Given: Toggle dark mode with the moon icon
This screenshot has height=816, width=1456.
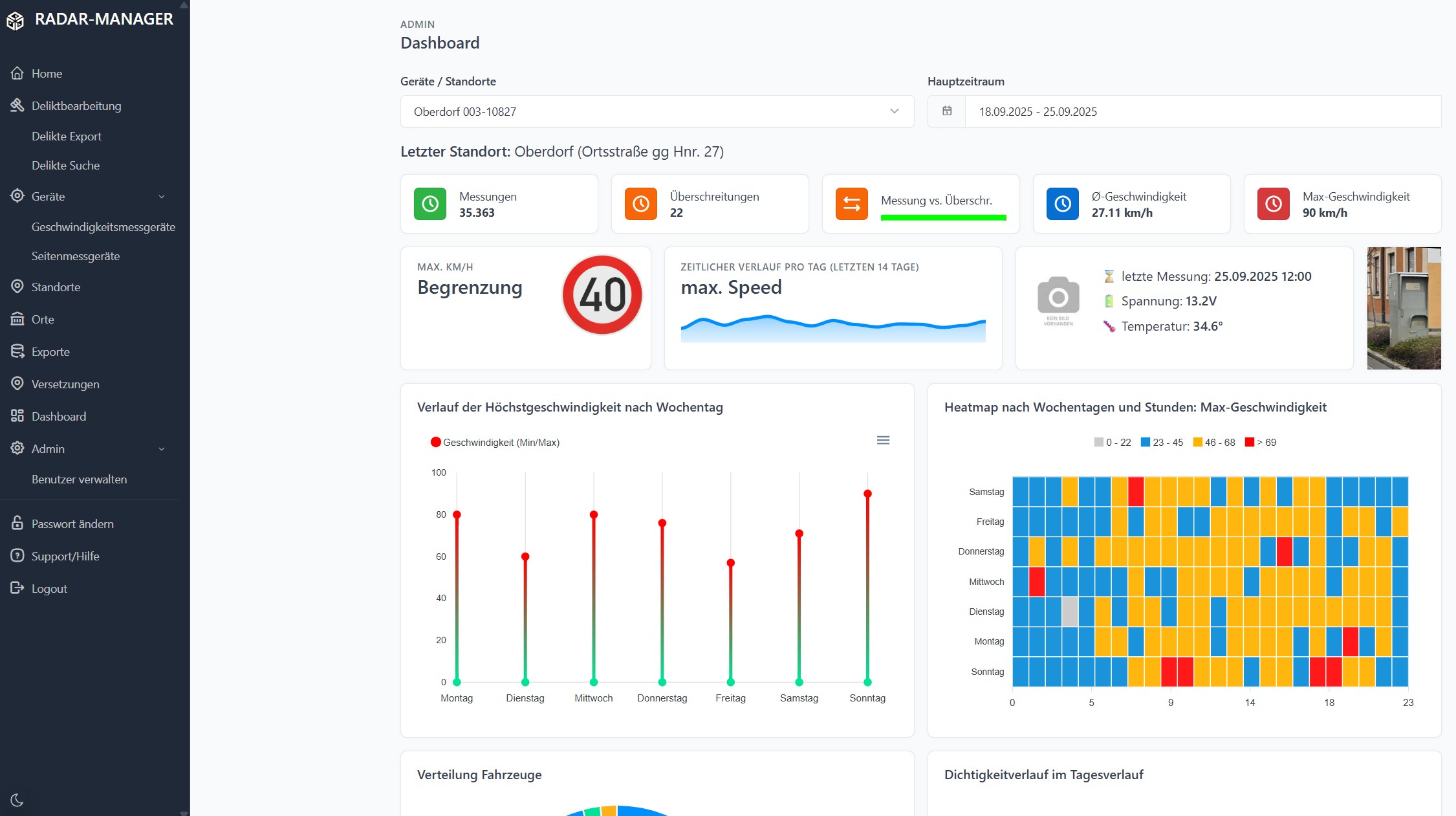Looking at the screenshot, I should coord(17,800).
